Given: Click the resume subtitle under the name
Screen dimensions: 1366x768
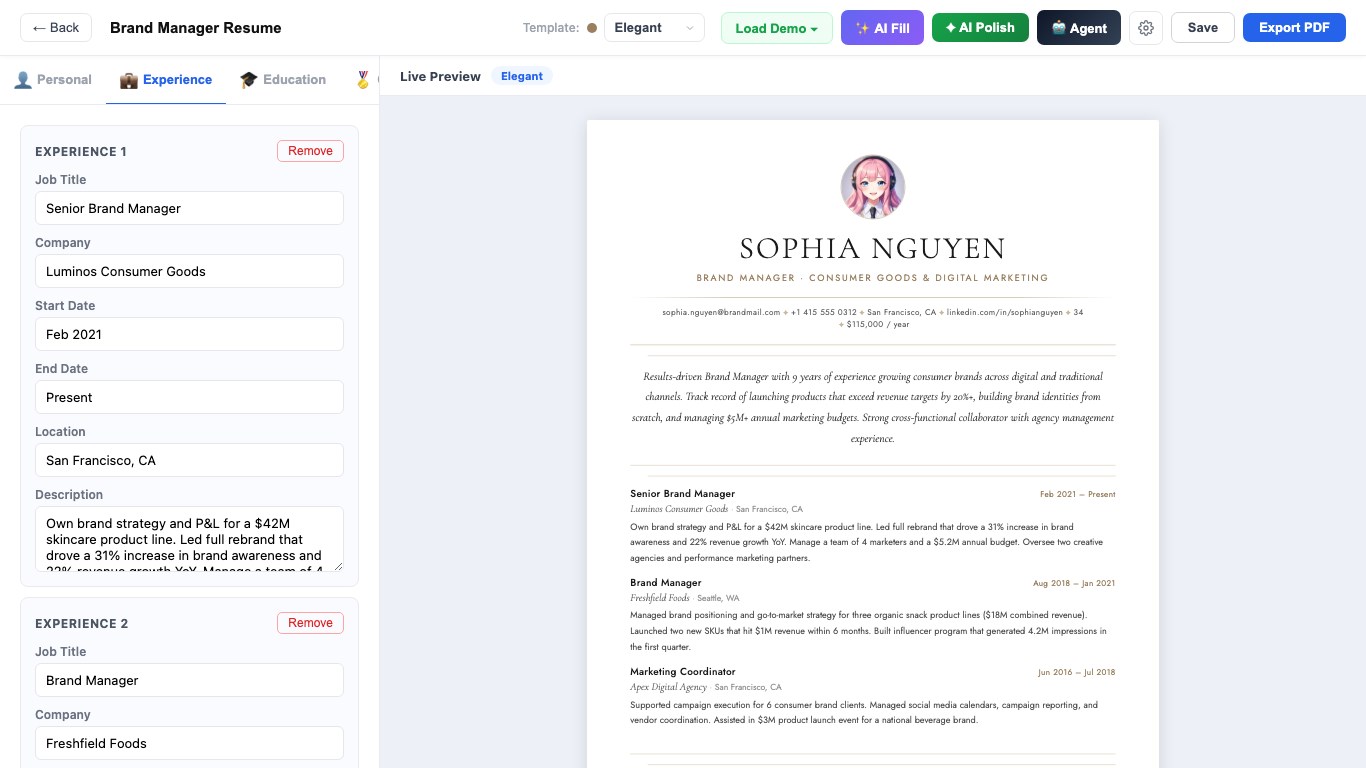Looking at the screenshot, I should (x=873, y=278).
